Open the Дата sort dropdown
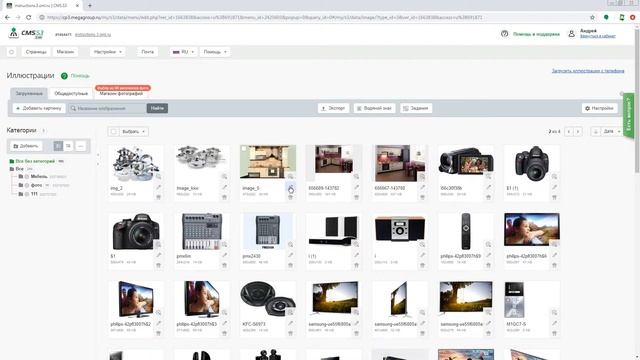Screen dimensions: 640x360 (x=611, y=131)
